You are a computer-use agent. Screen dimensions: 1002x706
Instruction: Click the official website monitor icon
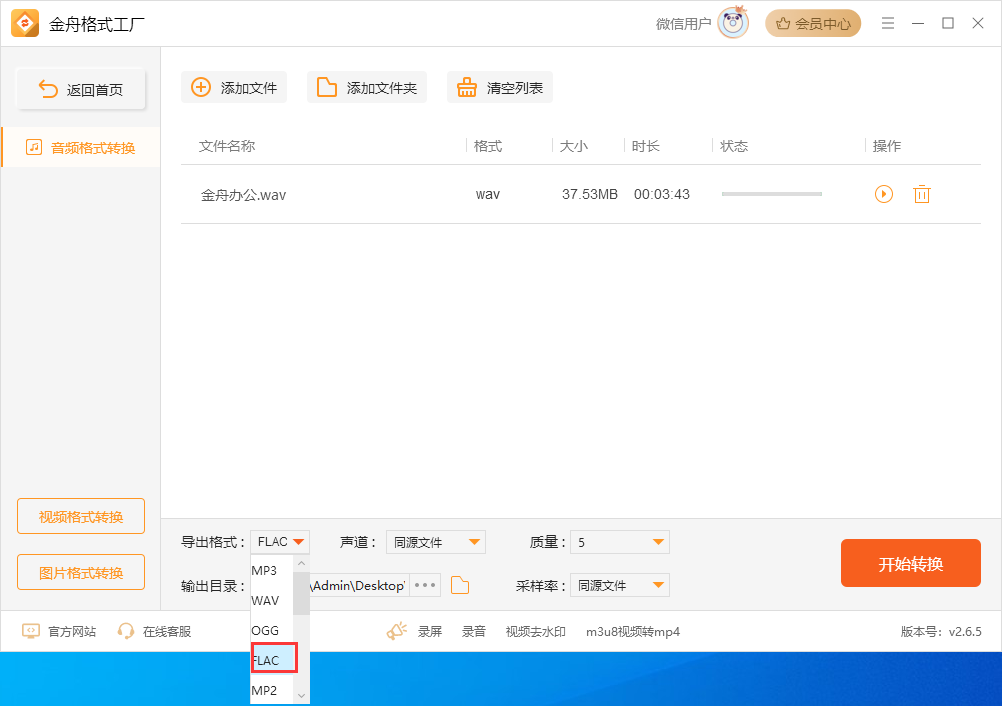click(x=31, y=631)
